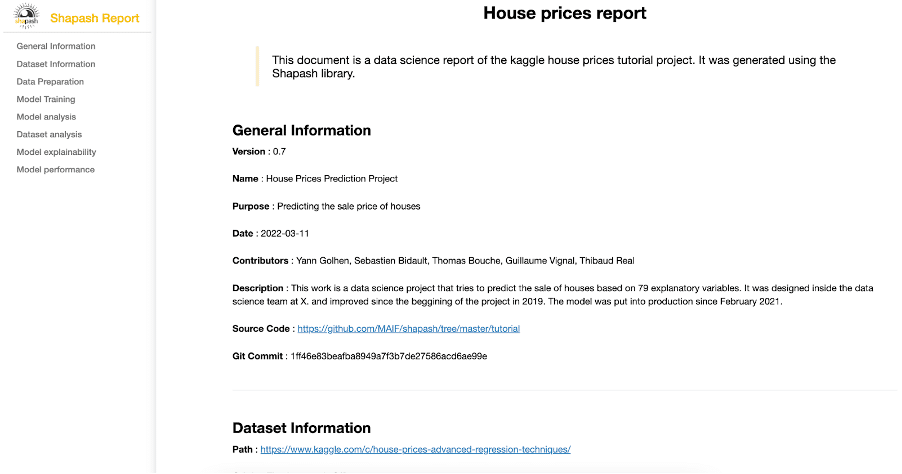Click the House prices report heading
The height and width of the screenshot is (474, 902).
coord(564,13)
